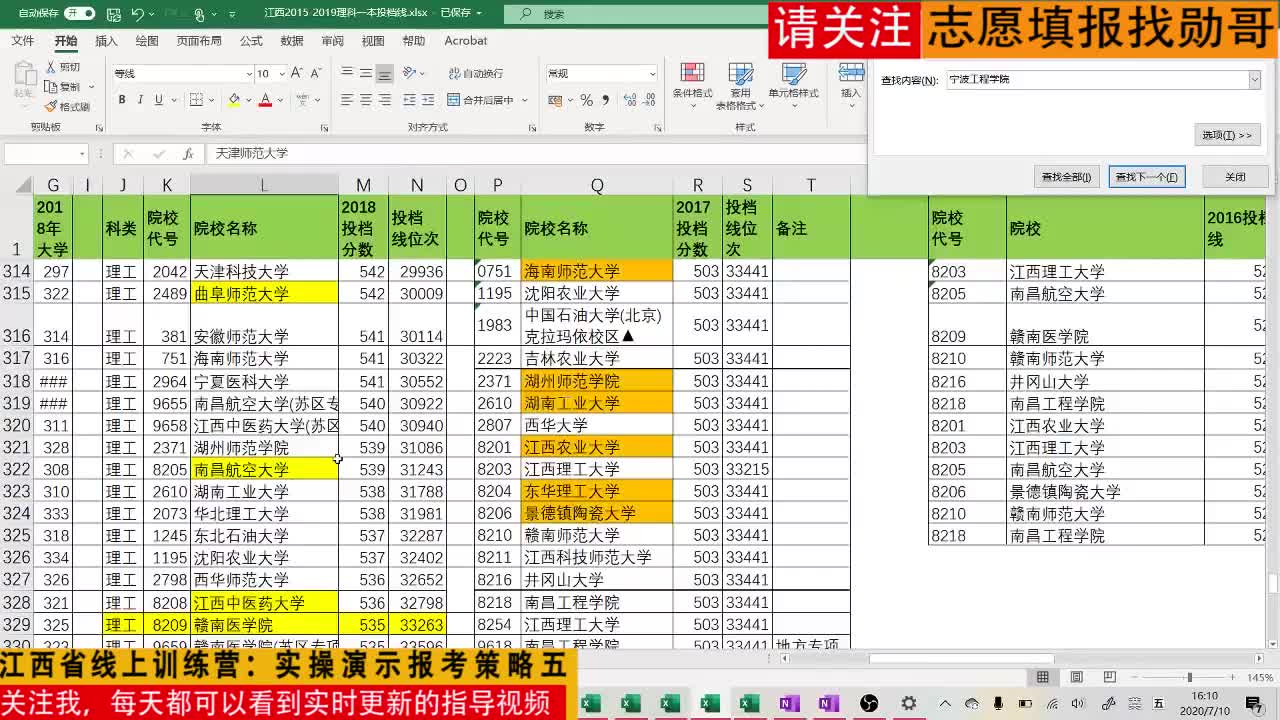Click the 查找内容 search input field
Viewport: 1280px width, 720px height.
(x=1097, y=79)
